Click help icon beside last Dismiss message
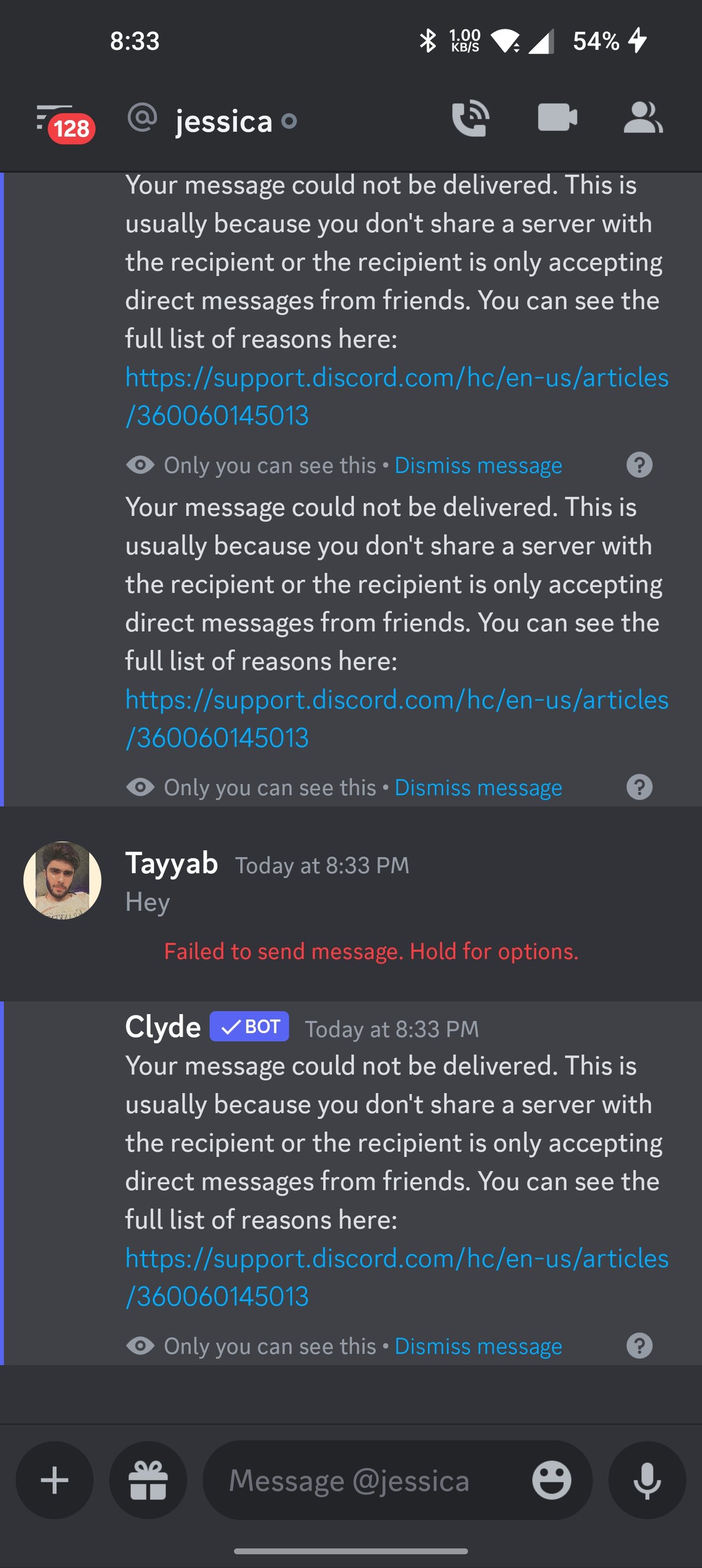The width and height of the screenshot is (702, 1568). 639,1345
